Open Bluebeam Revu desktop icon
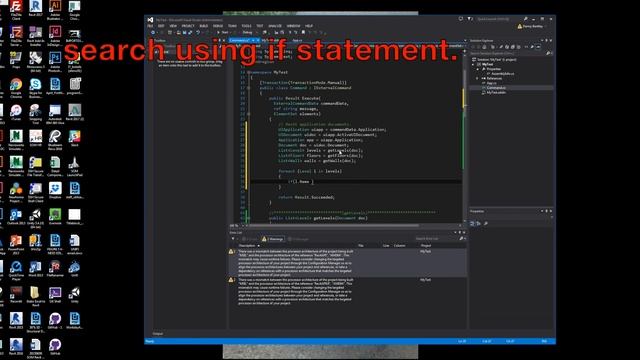The image size is (640, 360). click(x=55, y=140)
